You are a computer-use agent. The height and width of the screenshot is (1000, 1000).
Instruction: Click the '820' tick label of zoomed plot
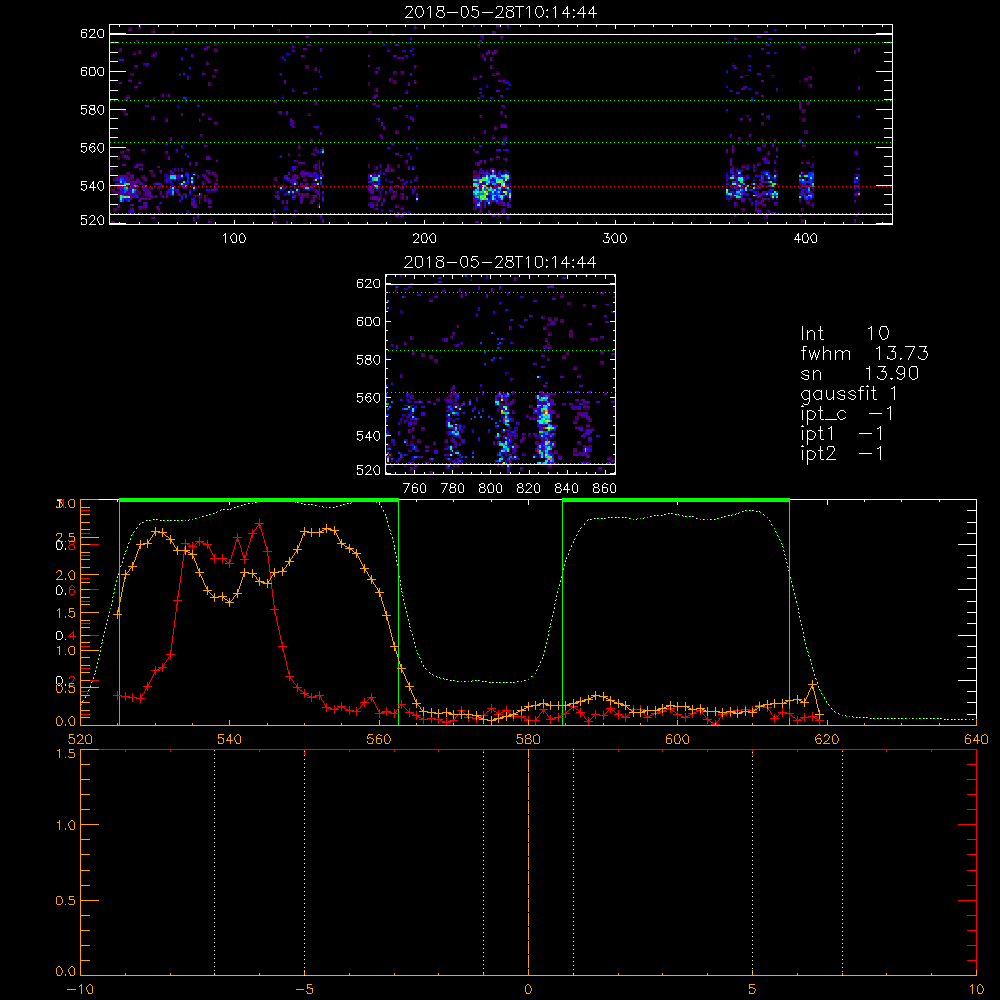[529, 489]
